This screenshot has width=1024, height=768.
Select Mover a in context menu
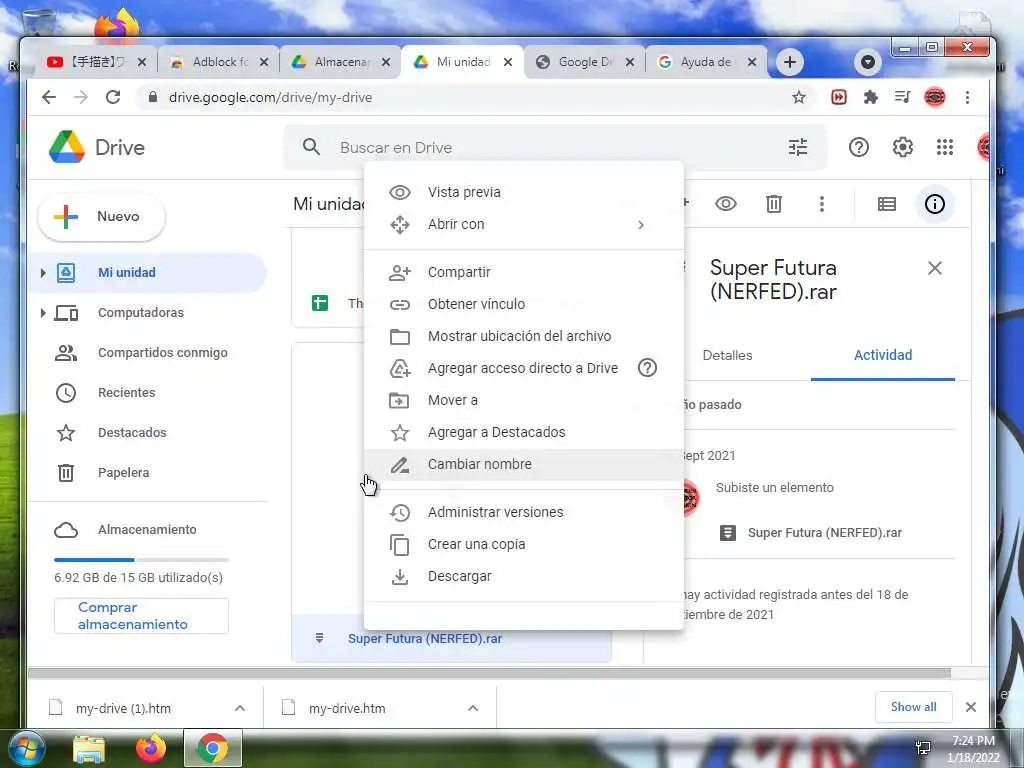point(524,400)
